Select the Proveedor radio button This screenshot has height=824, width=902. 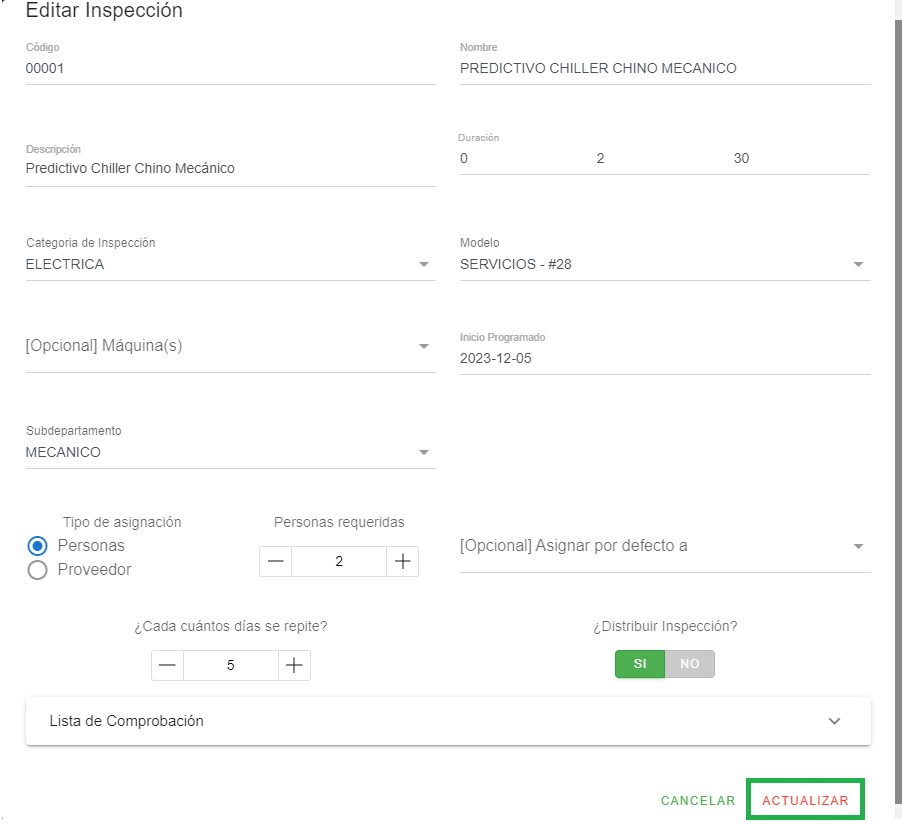[x=38, y=570]
